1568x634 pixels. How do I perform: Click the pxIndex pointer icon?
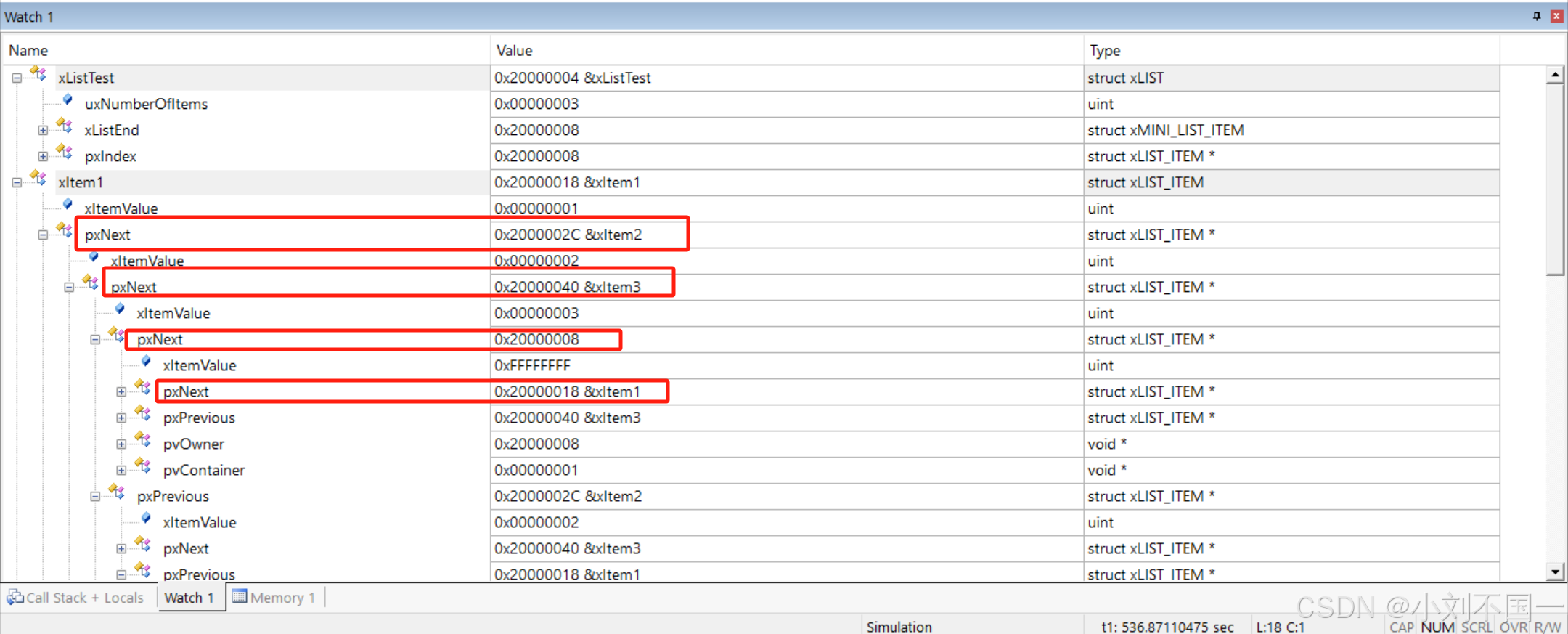[65, 153]
